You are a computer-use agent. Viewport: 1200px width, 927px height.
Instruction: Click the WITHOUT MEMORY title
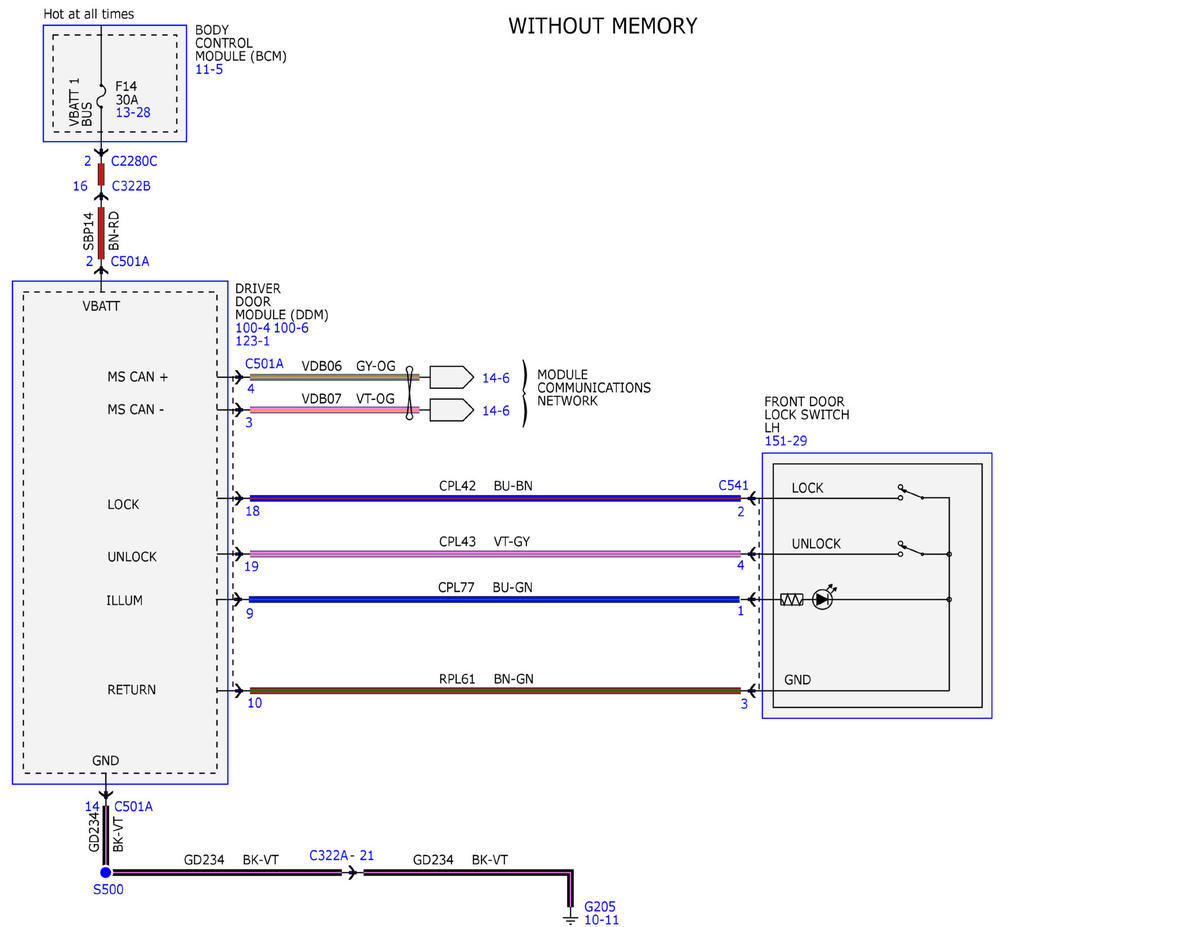[x=603, y=26]
